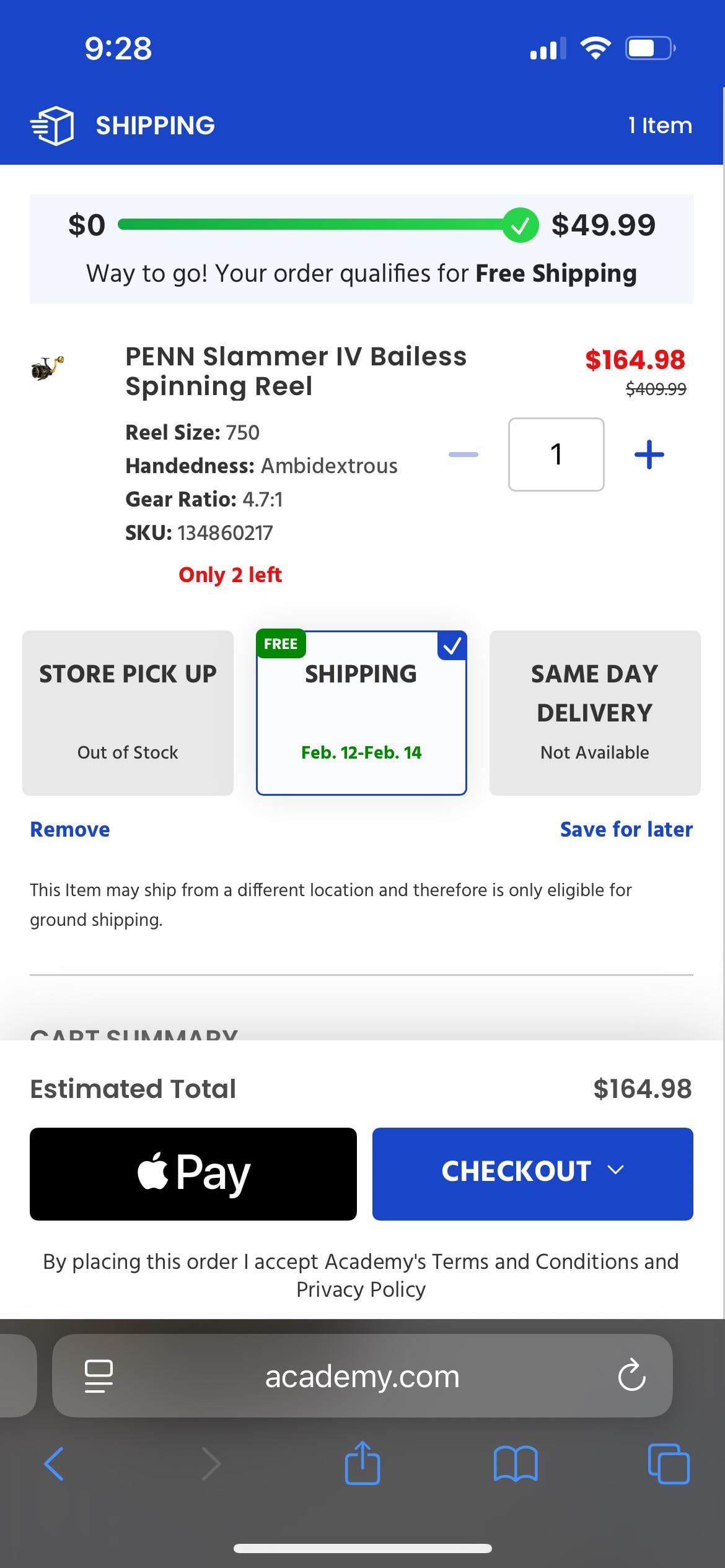725x1568 pixels.
Task: Click Save for later link
Action: [x=626, y=829]
